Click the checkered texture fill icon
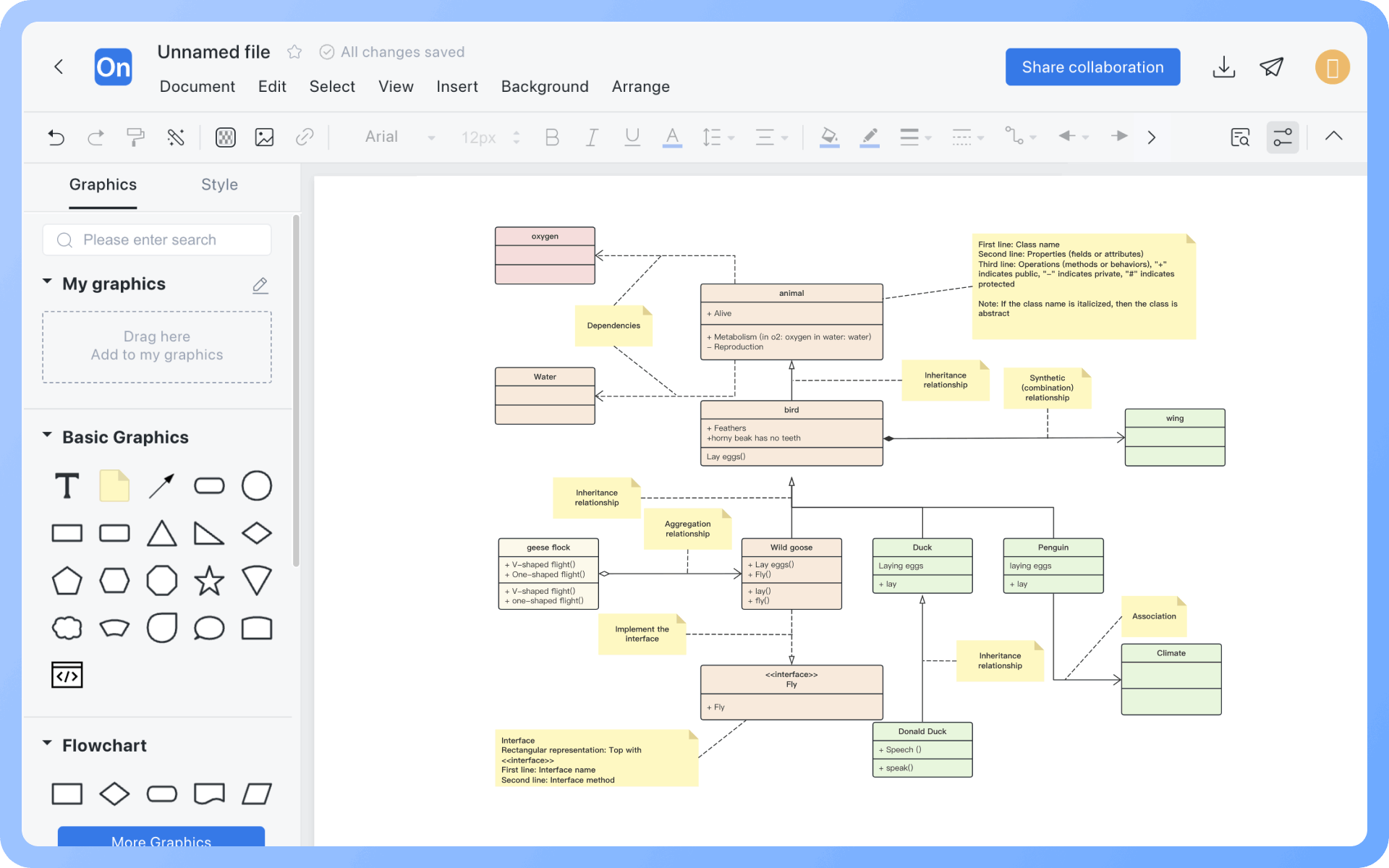This screenshot has width=1389, height=868. tap(226, 137)
